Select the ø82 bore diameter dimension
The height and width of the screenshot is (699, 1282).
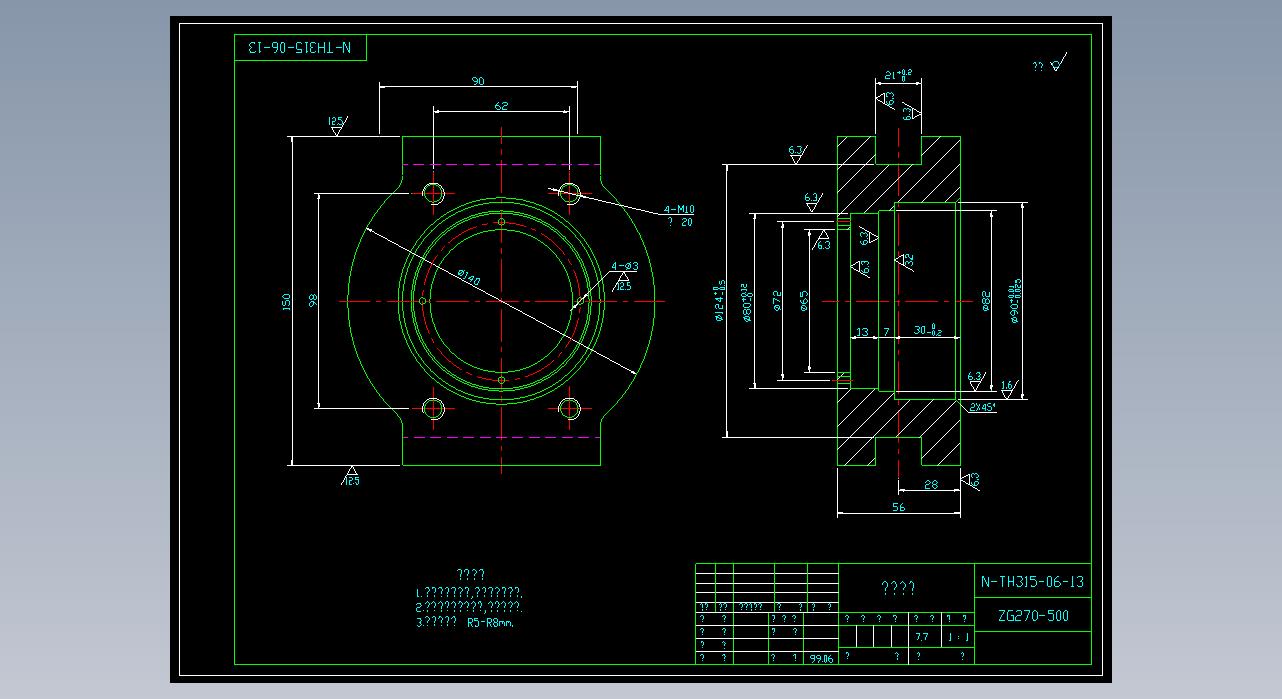pyautogui.click(x=985, y=300)
